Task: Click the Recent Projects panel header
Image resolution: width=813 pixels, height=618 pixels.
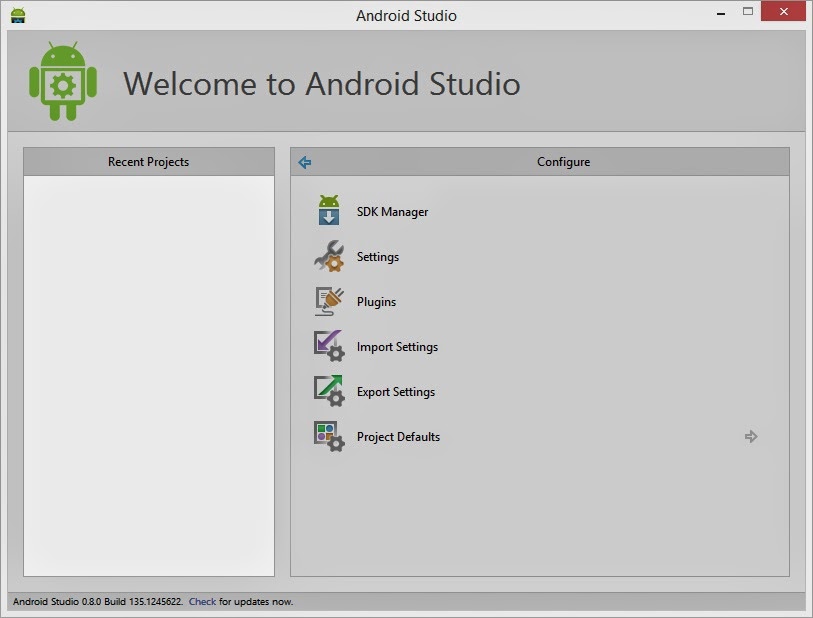Action: (149, 162)
